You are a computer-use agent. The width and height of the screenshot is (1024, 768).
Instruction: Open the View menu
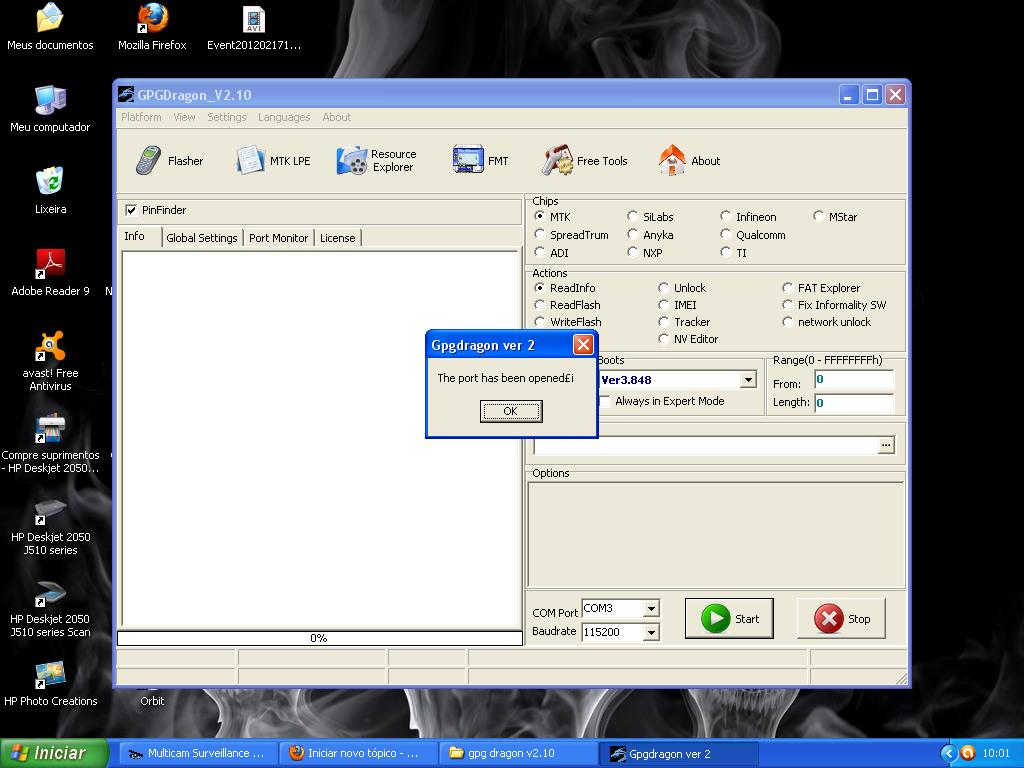(184, 117)
